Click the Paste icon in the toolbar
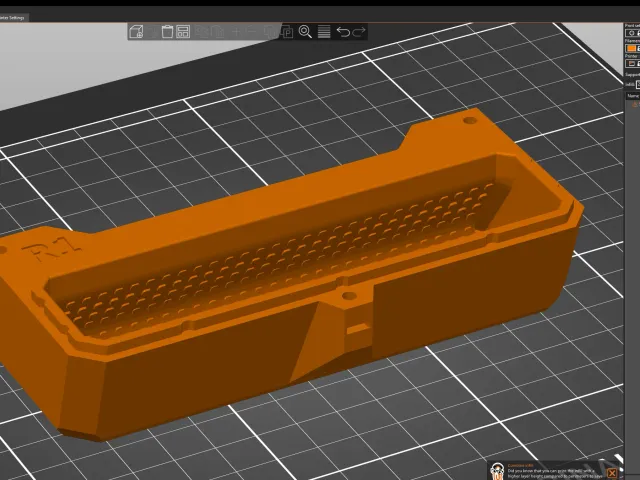The image size is (640, 480). [x=218, y=32]
